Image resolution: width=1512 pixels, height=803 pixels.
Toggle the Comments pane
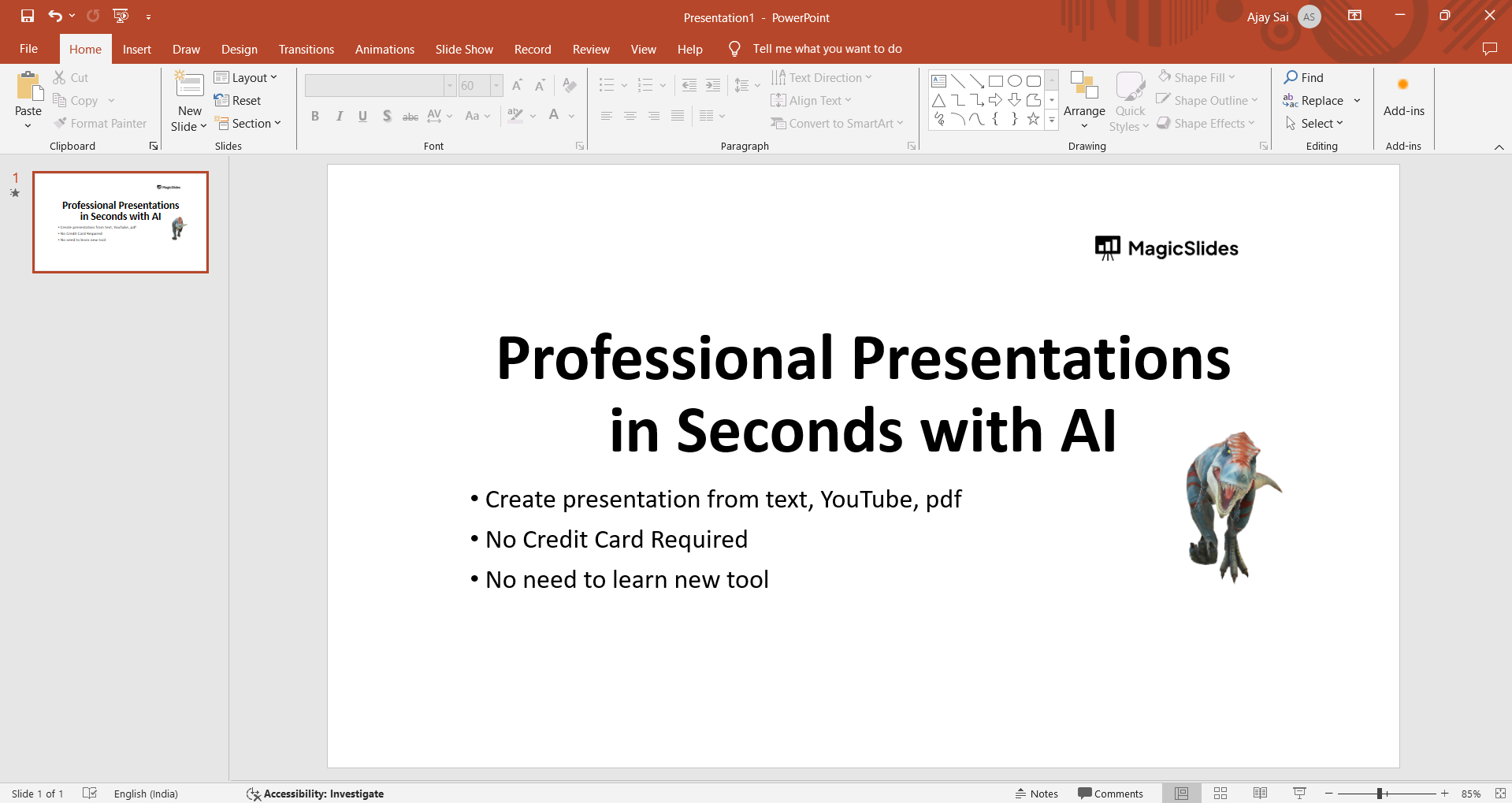1110,794
